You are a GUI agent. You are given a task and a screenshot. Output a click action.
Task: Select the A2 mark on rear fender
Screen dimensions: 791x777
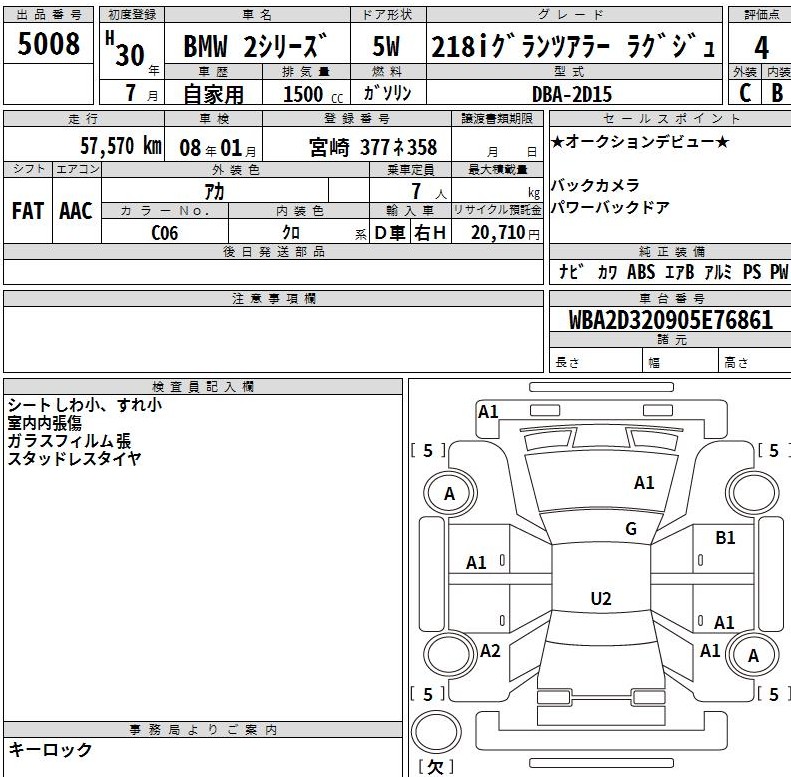(490, 651)
